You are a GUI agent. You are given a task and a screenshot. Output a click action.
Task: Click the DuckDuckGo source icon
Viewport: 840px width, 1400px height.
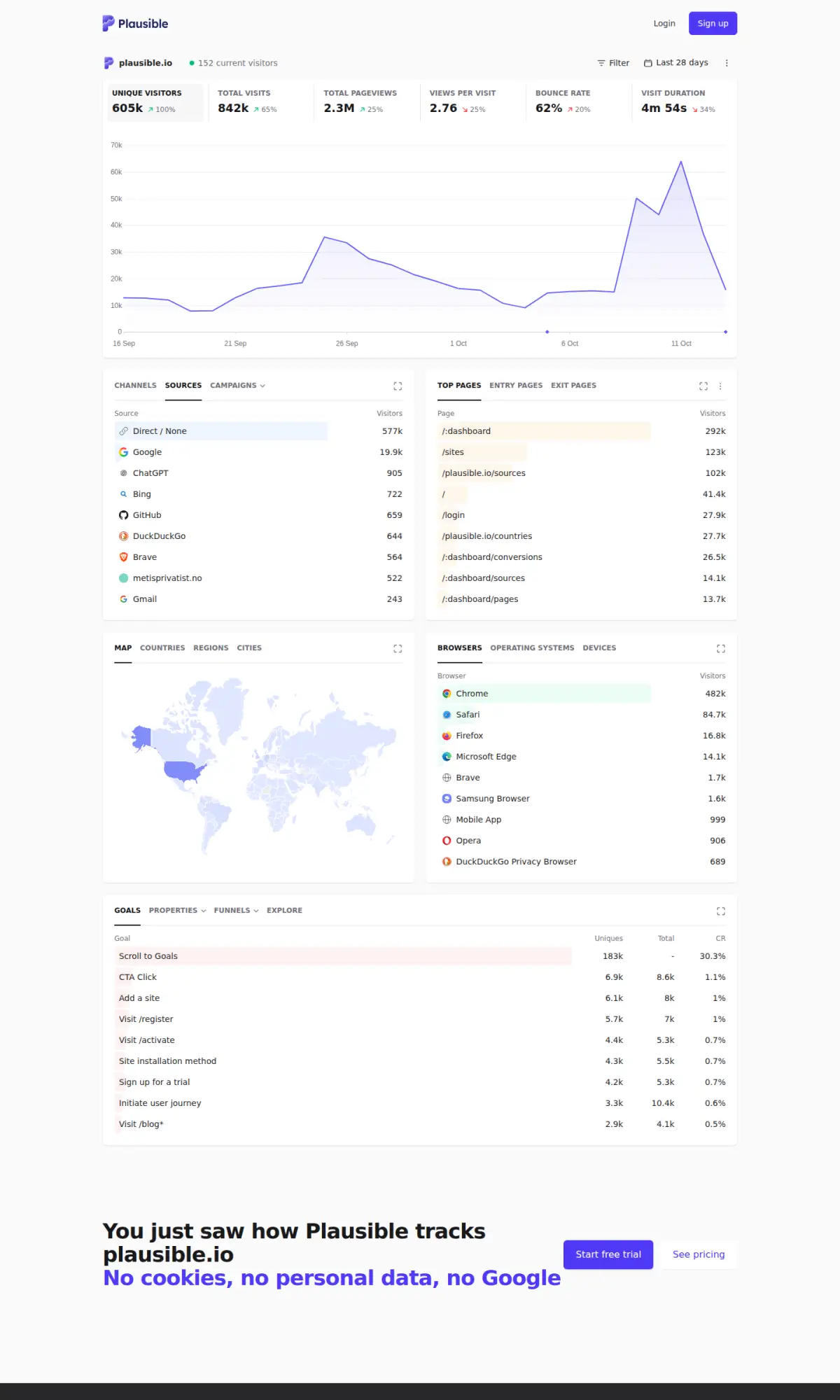(x=124, y=536)
